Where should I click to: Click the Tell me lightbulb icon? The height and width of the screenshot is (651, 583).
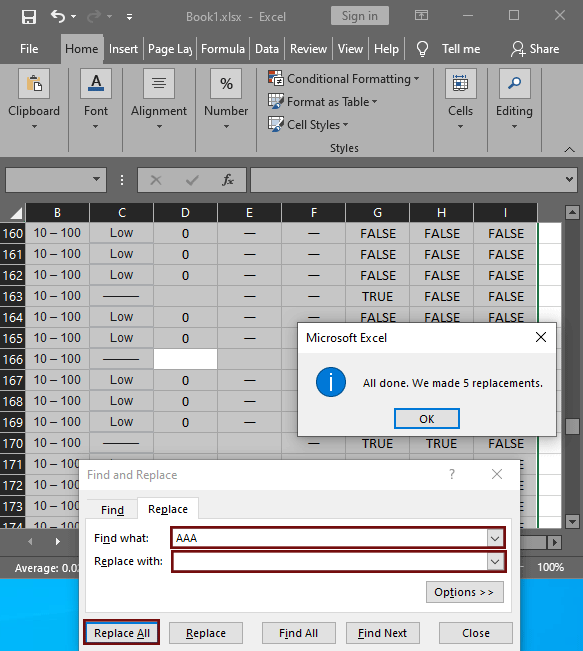422,49
